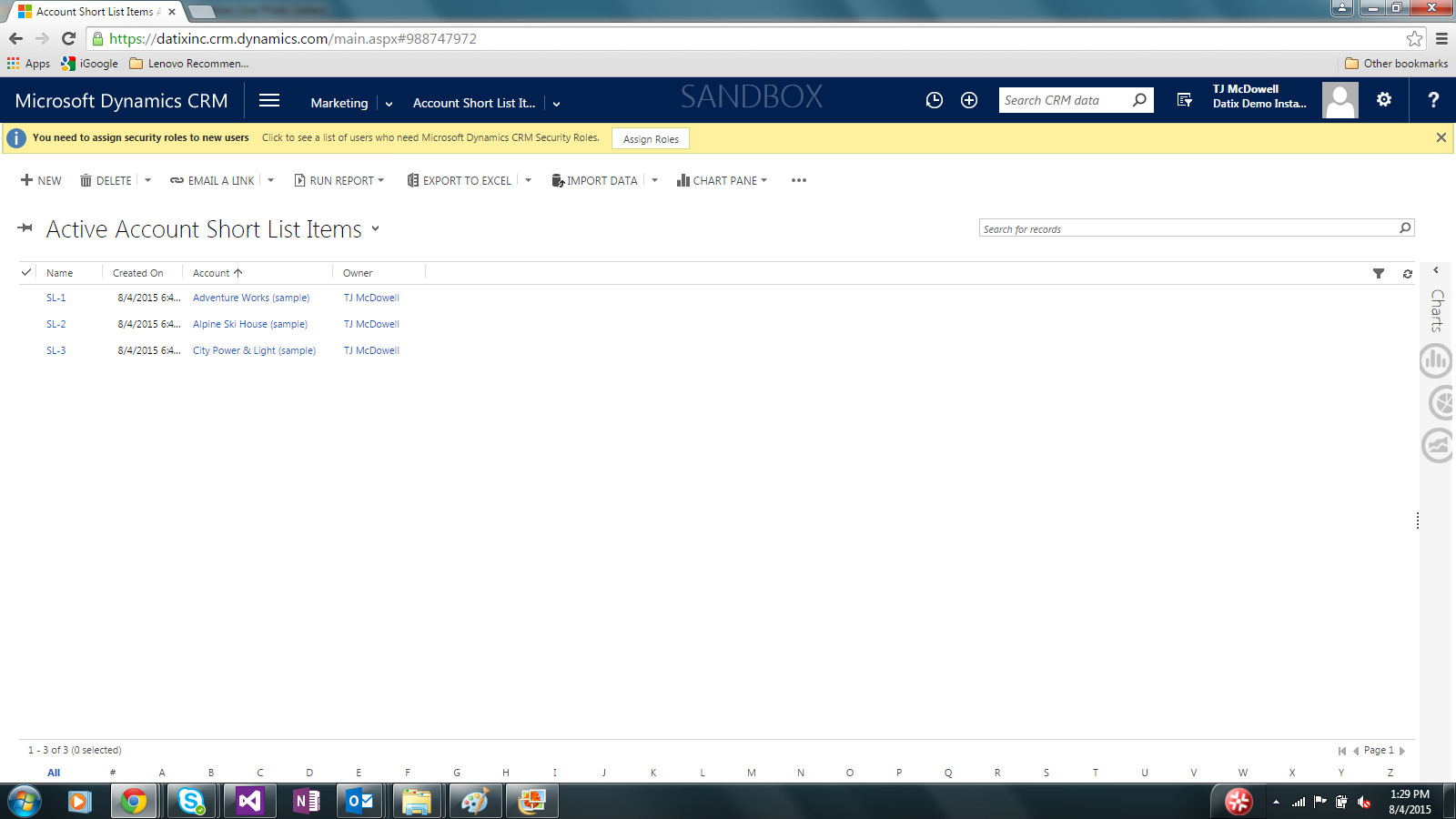The height and width of the screenshot is (819, 1456).
Task: Sort by the Name column header
Action: coord(60,273)
